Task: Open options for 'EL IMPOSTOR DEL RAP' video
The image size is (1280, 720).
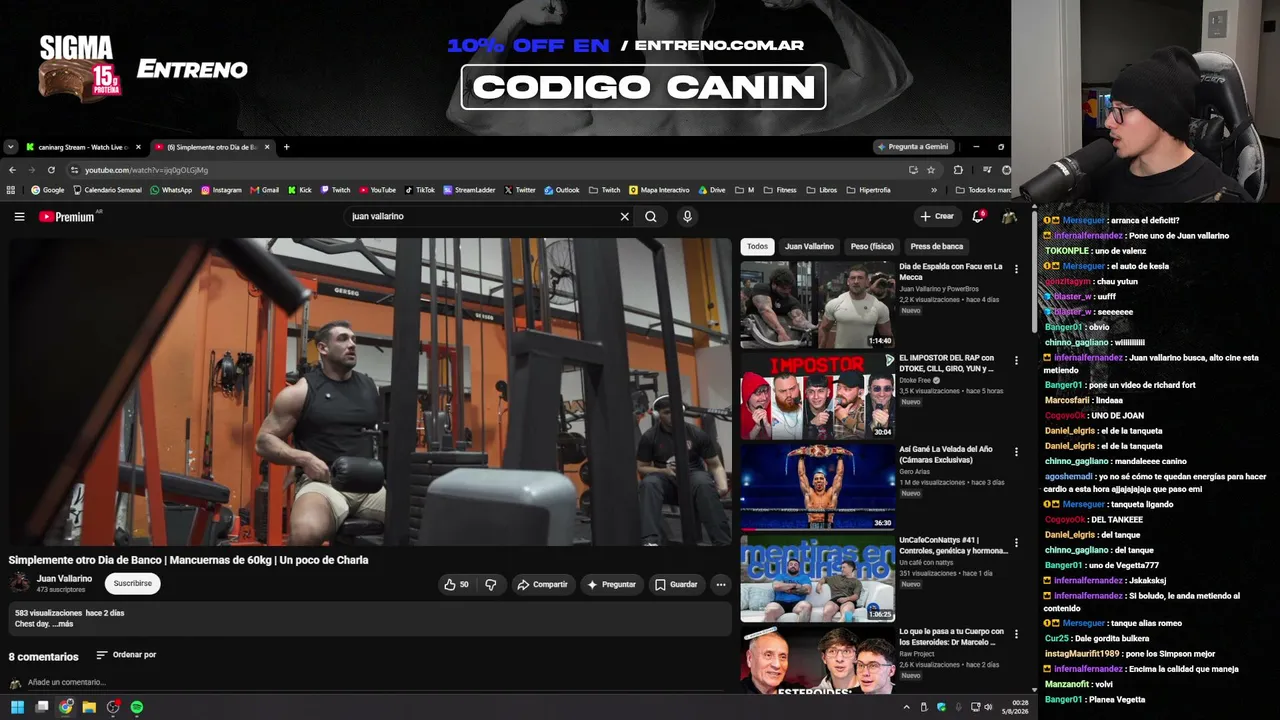Action: 1016,360
